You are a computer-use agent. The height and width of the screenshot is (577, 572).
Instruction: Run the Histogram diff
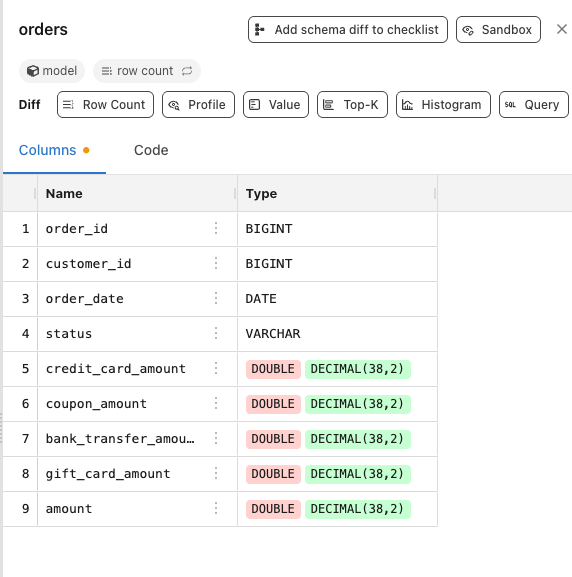443,105
